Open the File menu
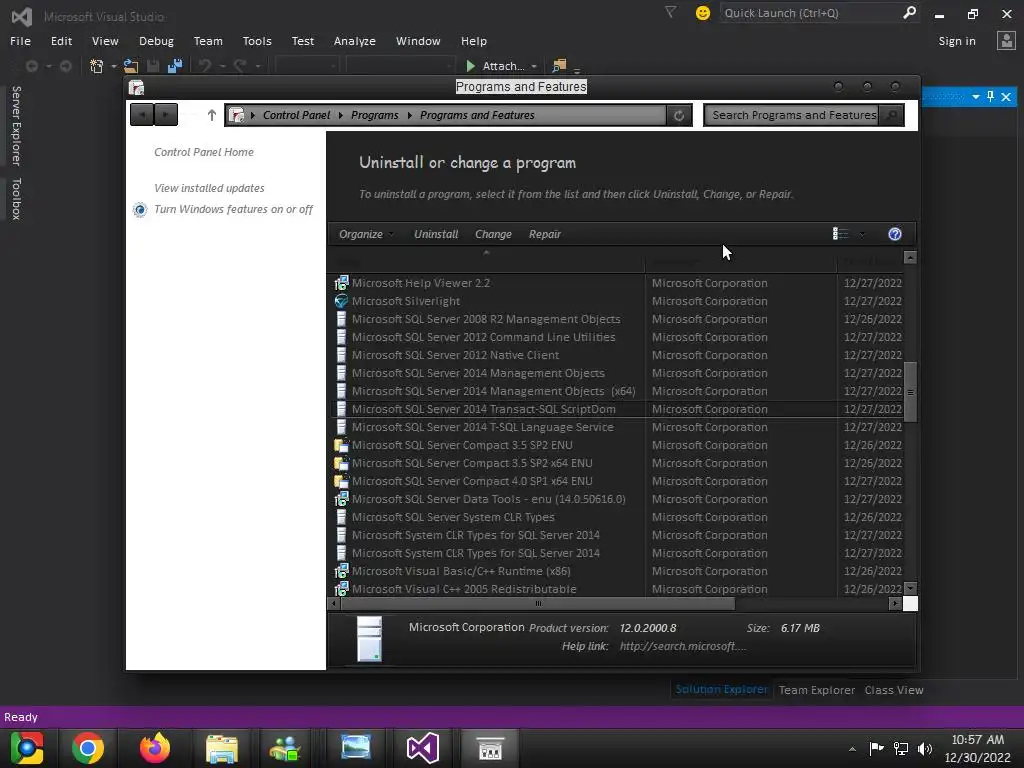Image resolution: width=1024 pixels, height=768 pixels. (x=20, y=41)
